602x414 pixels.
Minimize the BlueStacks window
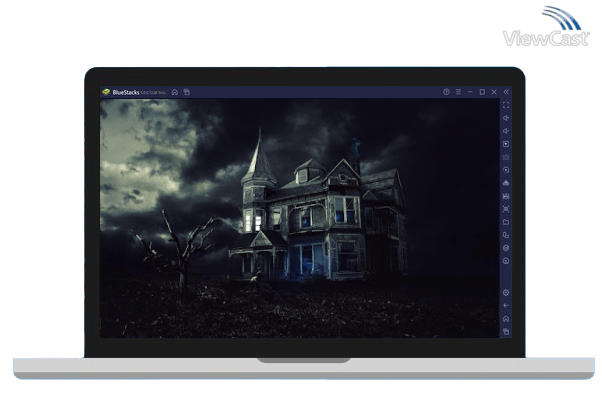pyautogui.click(x=470, y=92)
